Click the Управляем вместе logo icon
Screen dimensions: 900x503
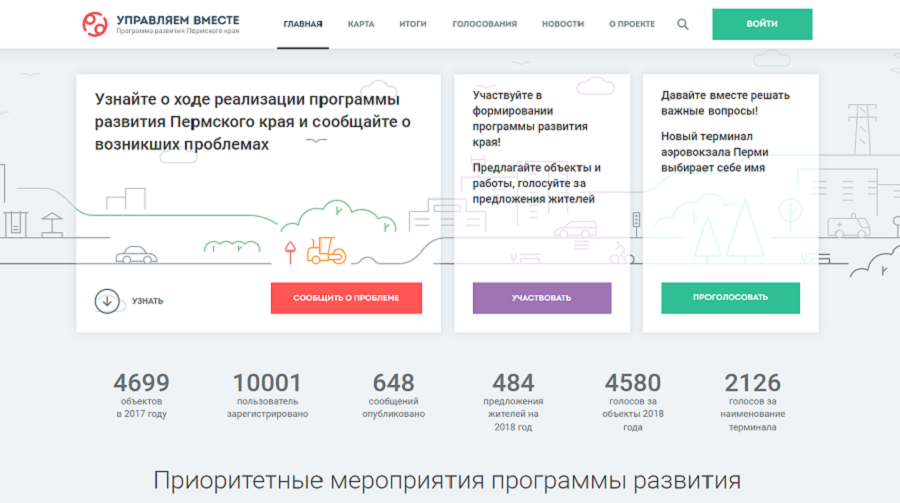95,24
